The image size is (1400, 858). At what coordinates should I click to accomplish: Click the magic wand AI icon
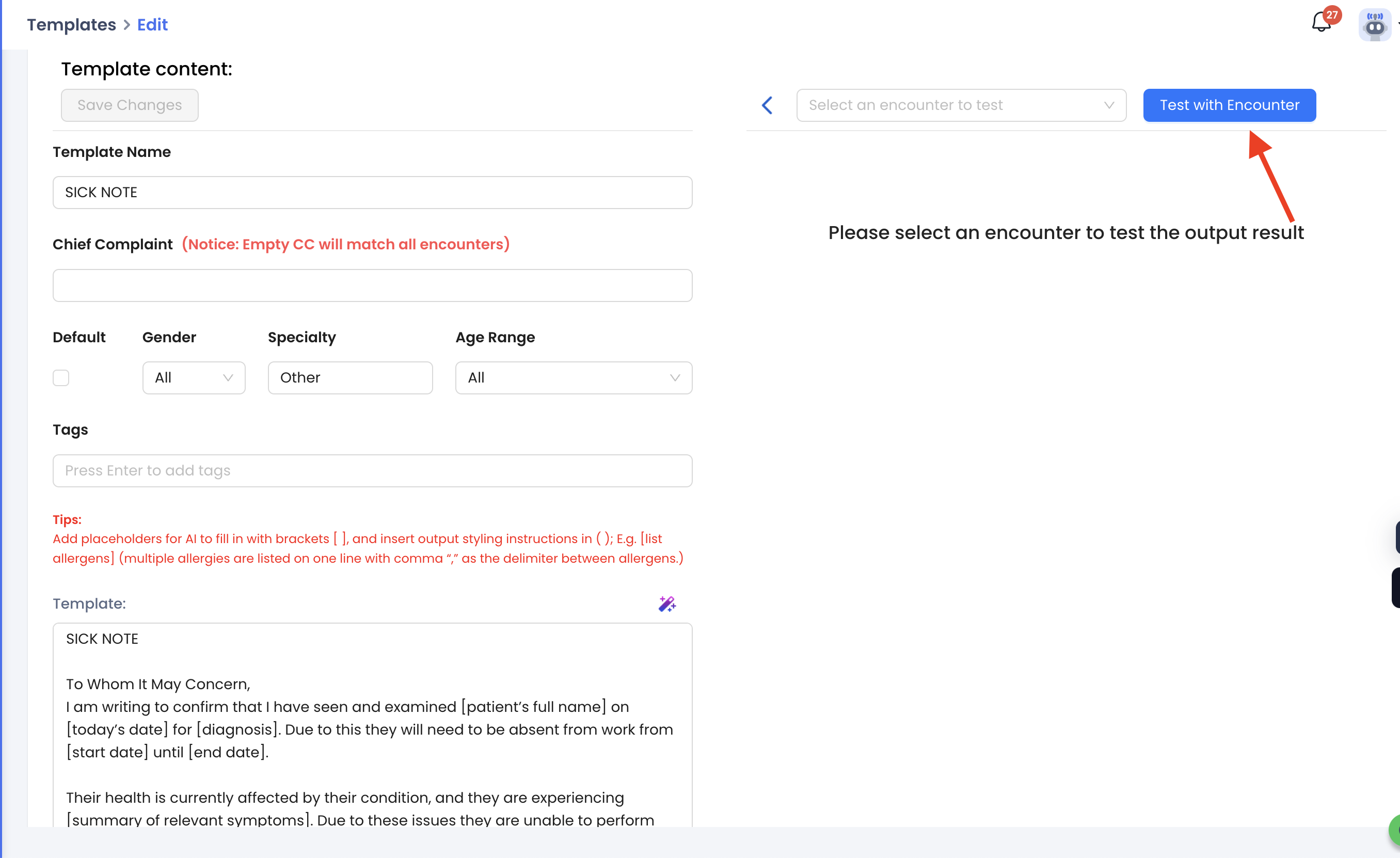[667, 603]
